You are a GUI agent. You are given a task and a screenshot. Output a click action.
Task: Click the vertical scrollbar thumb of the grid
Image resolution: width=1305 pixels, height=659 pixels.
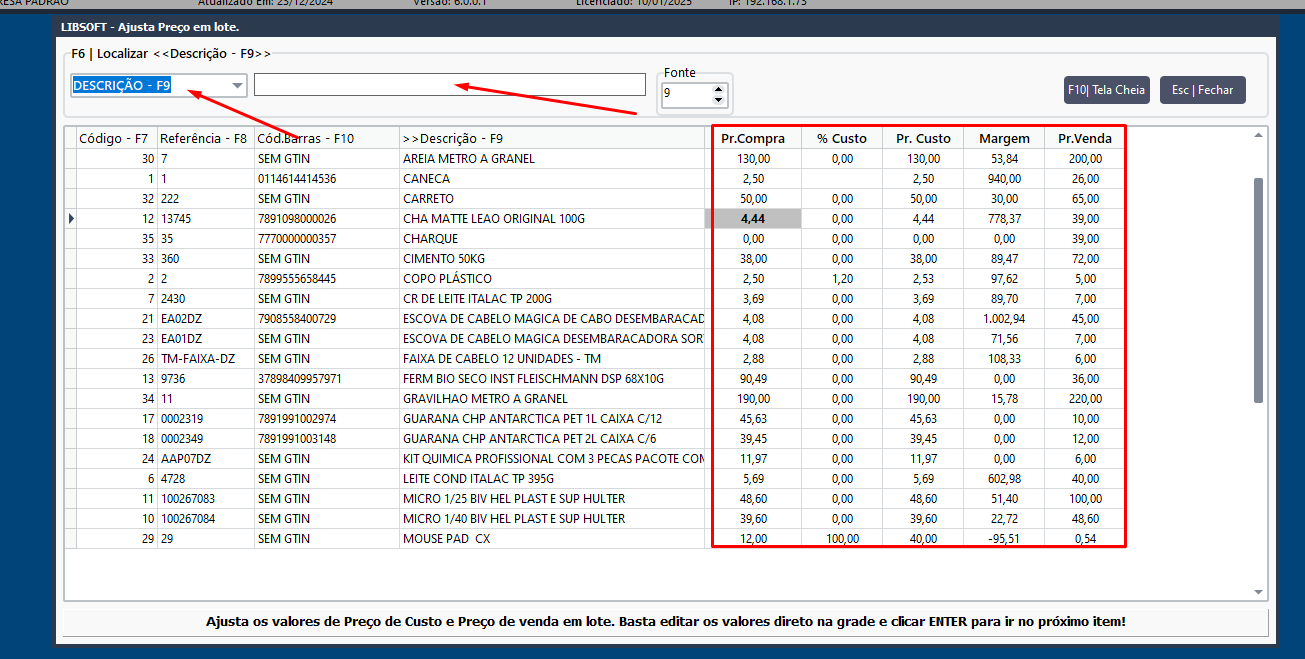pos(1258,290)
